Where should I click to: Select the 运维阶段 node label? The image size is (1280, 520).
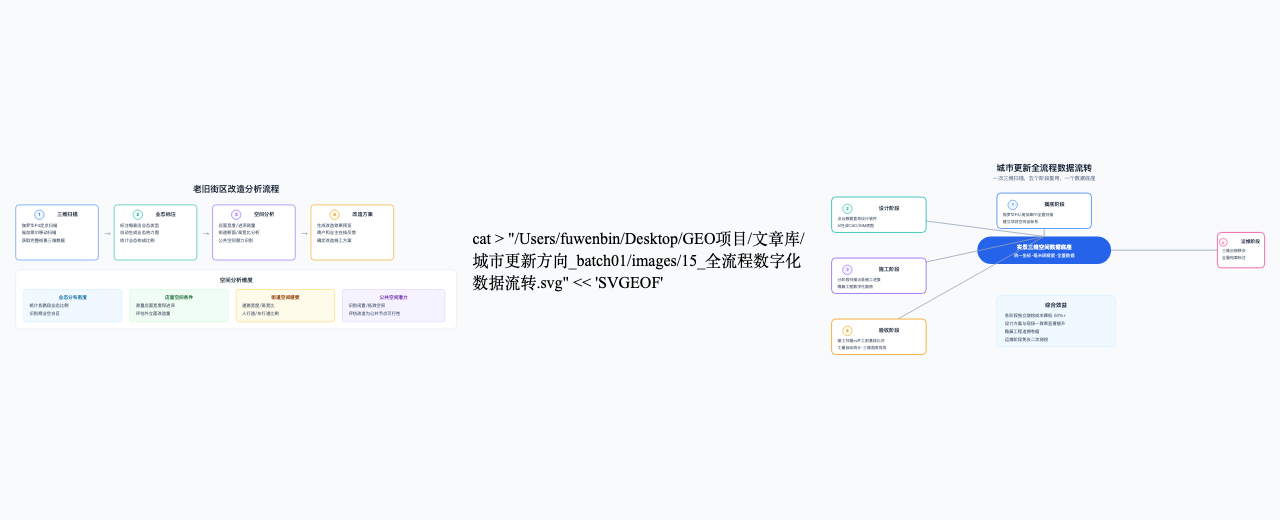[x=1250, y=241]
